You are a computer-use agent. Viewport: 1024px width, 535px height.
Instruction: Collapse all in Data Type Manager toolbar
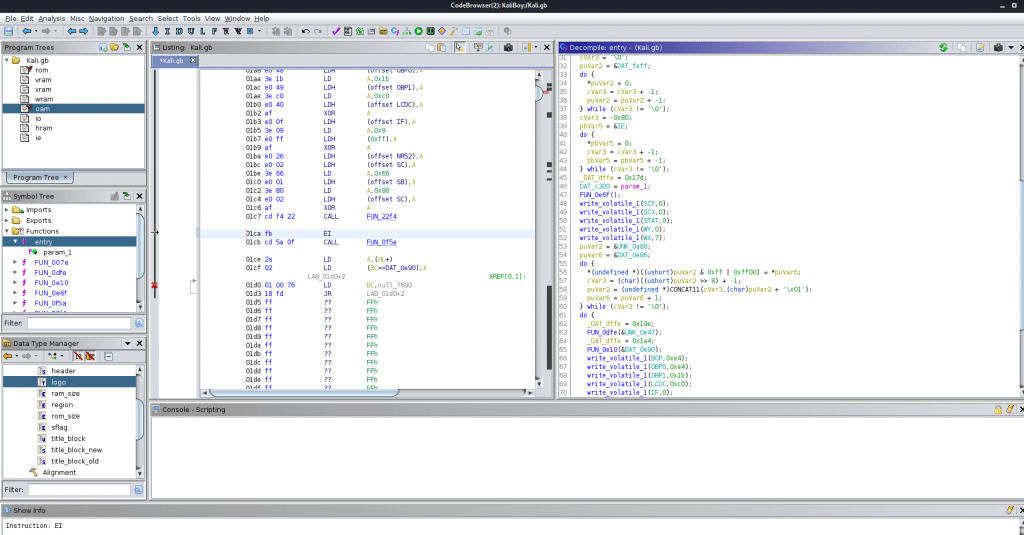pyautogui.click(x=108, y=356)
